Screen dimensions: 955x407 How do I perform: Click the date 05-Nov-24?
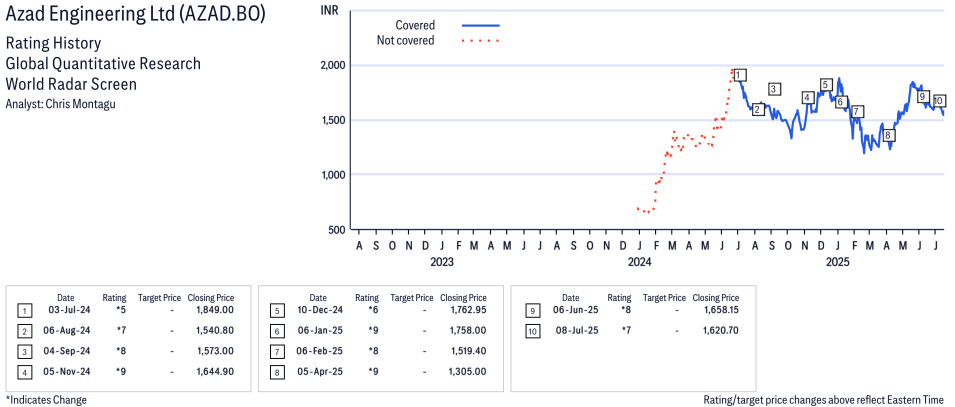click(x=66, y=371)
